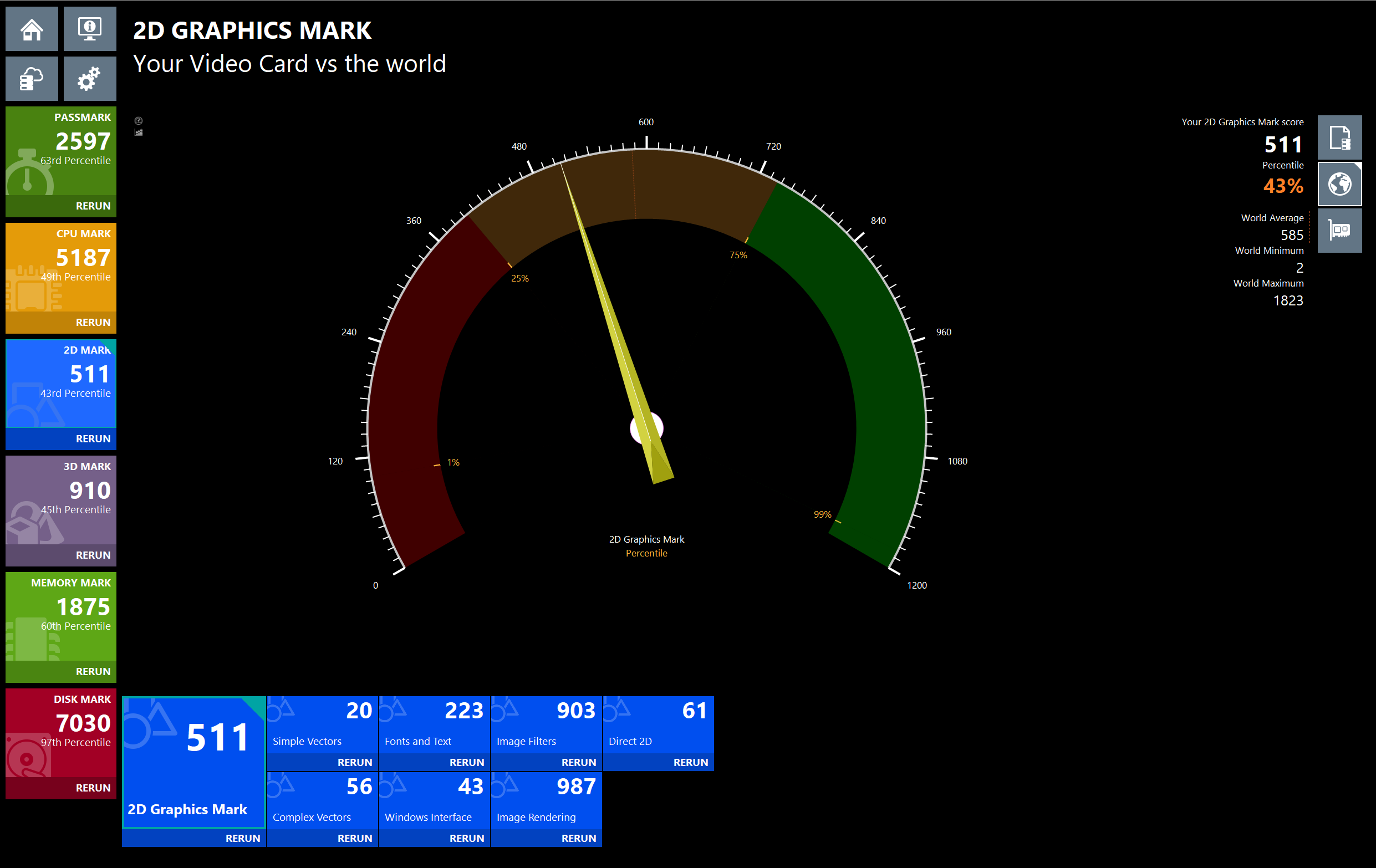This screenshot has height=868, width=1376.
Task: Click RERUN for Windows Interface
Action: [467, 838]
